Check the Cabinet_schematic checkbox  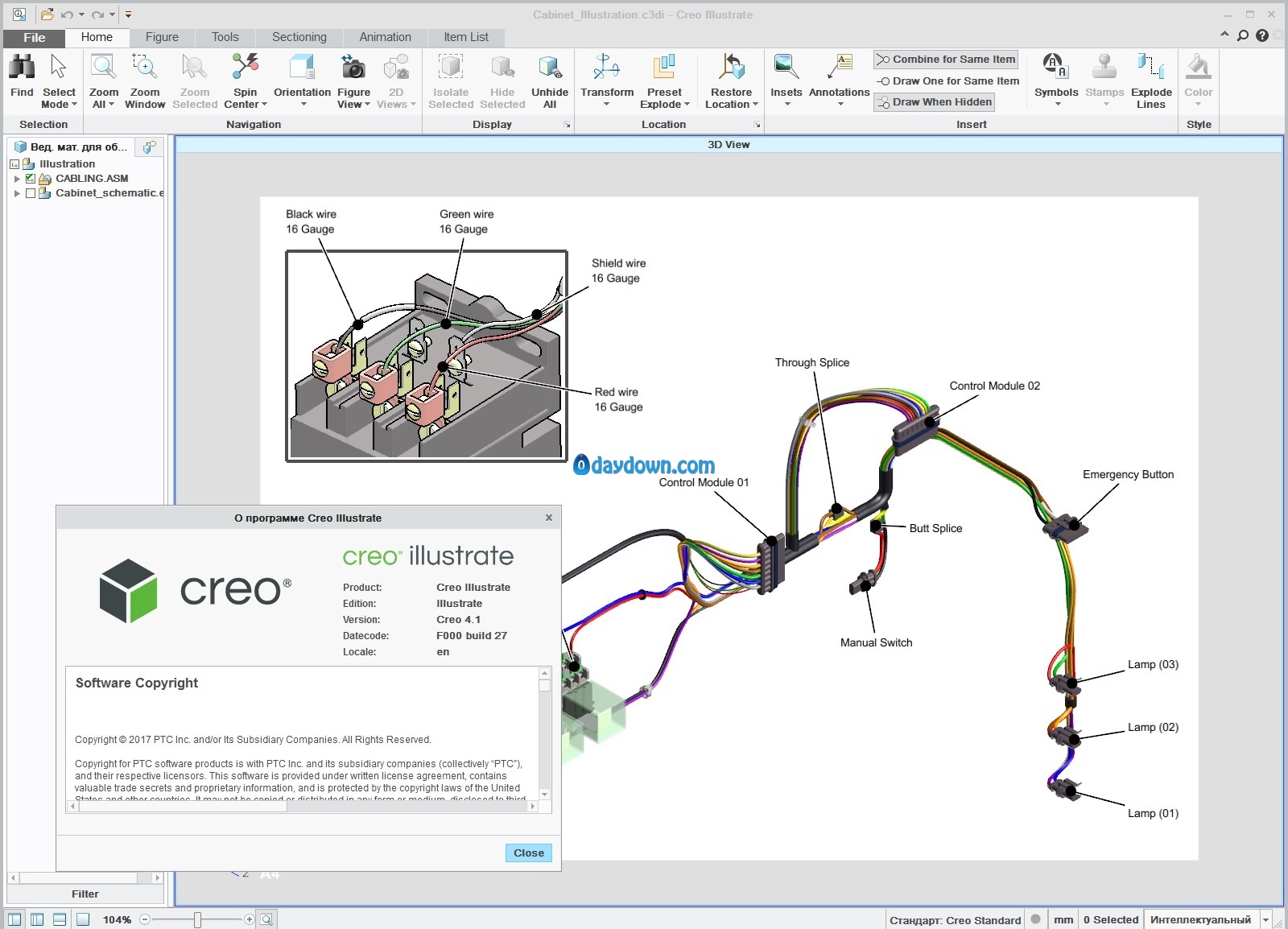31,193
